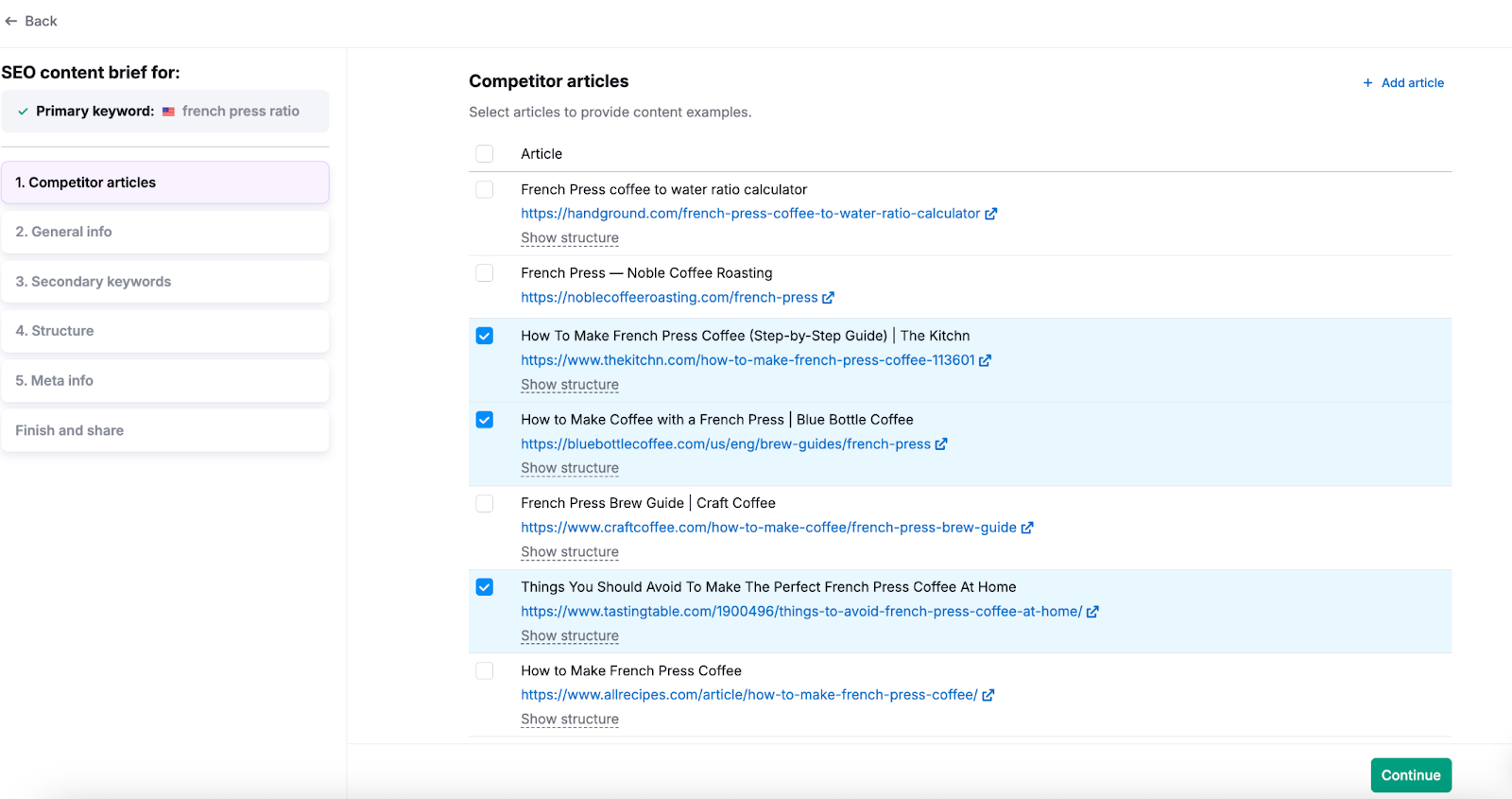Expand Show structure for Blue Bottle Coffee article
This screenshot has width=1512, height=799.
[570, 468]
